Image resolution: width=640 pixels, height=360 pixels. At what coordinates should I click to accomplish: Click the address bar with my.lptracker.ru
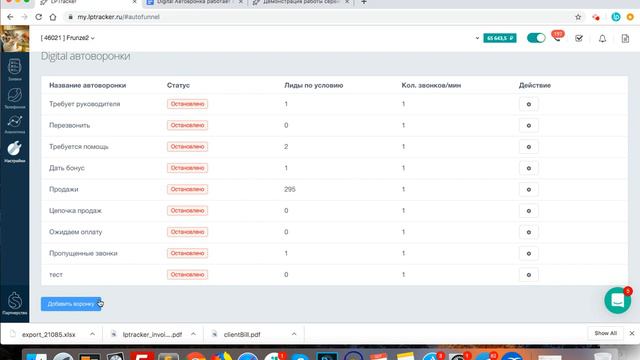click(x=318, y=17)
